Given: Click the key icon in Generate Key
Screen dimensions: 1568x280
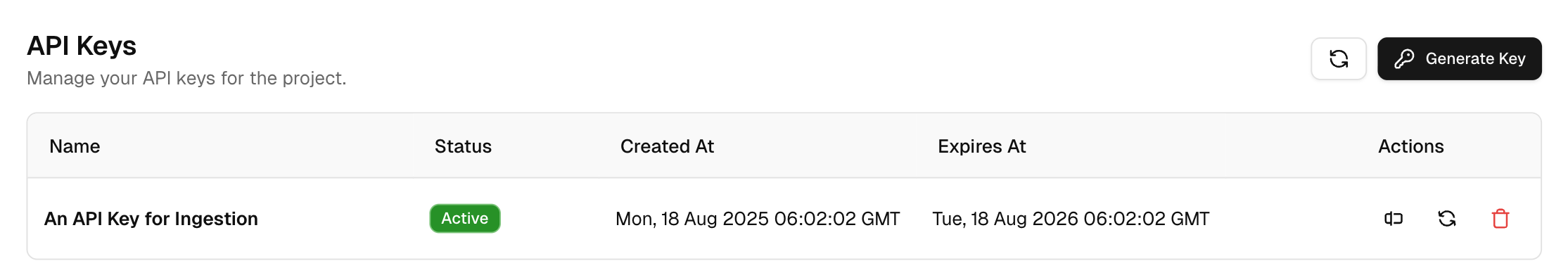Looking at the screenshot, I should [x=1404, y=58].
